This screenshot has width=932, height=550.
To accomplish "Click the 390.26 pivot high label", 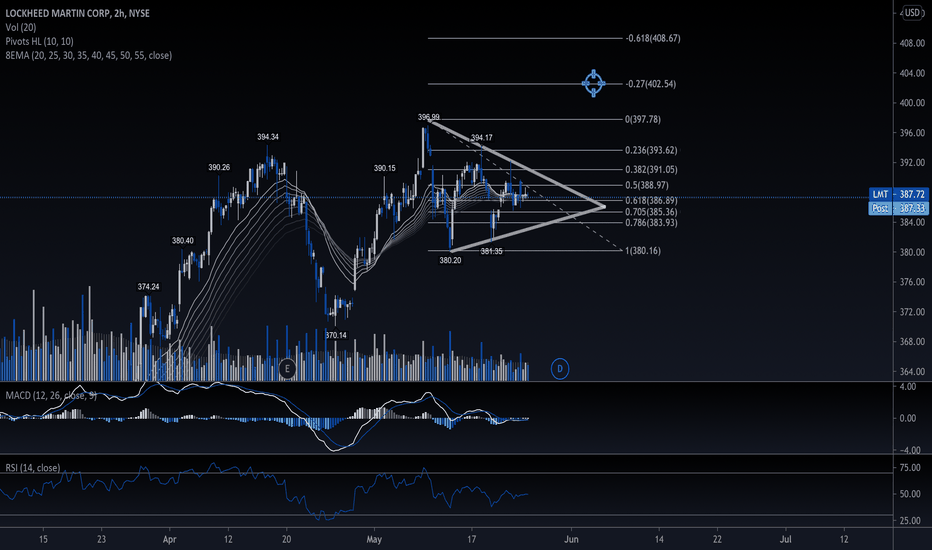I will pos(219,168).
